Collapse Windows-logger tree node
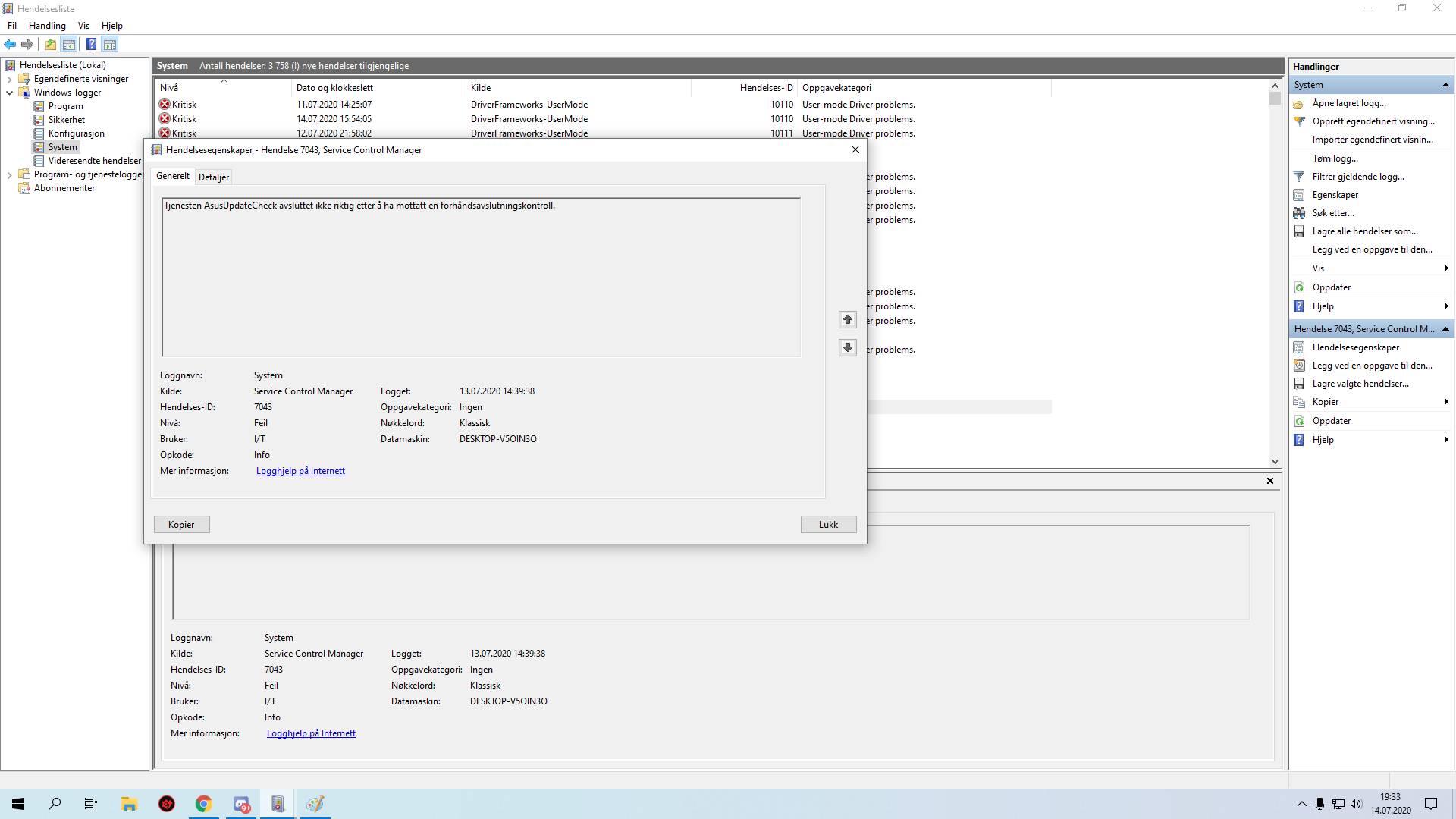This screenshot has height=819, width=1456. (9, 93)
